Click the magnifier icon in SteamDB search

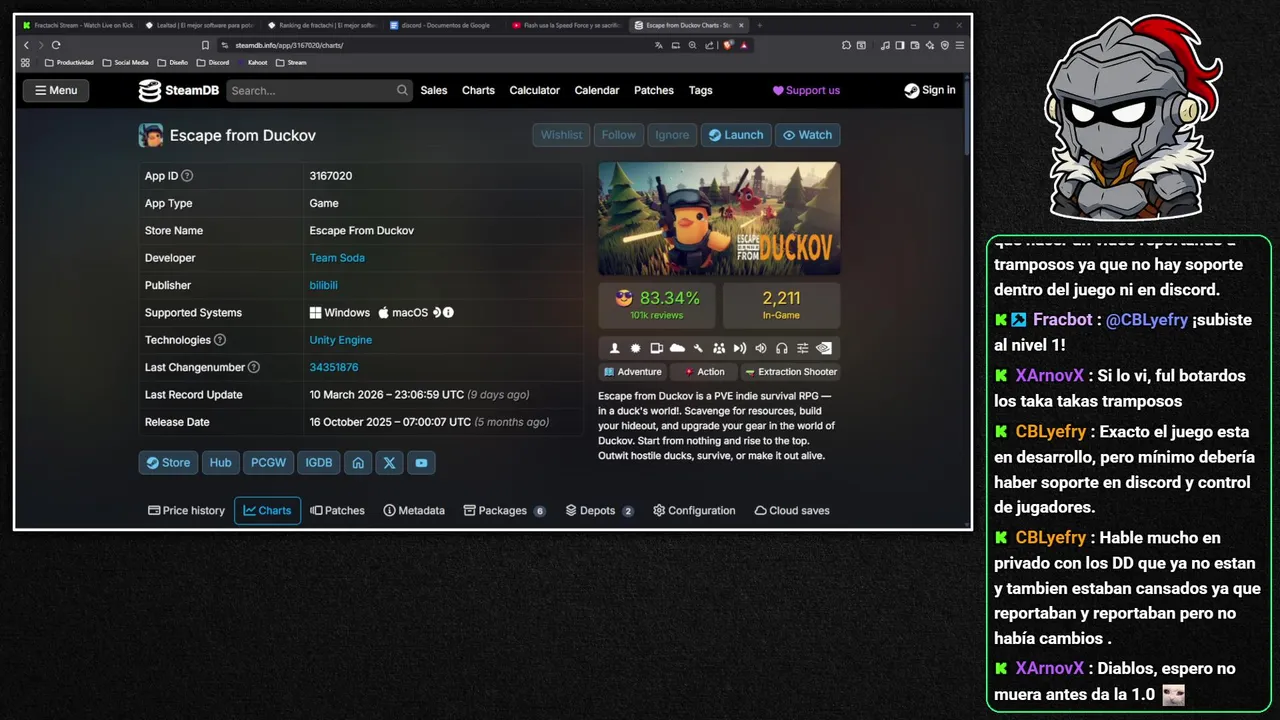point(402,90)
